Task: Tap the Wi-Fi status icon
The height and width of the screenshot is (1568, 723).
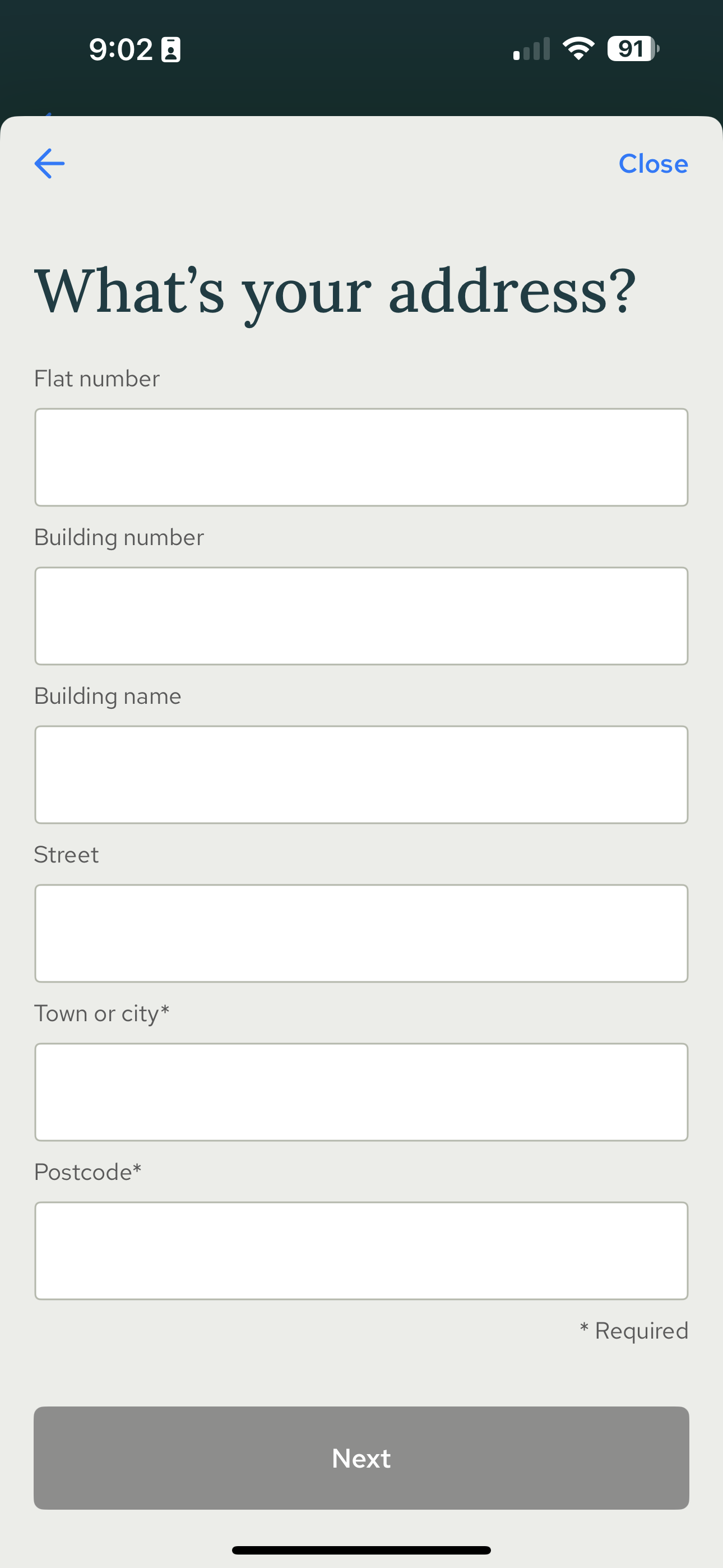Action: point(578,49)
